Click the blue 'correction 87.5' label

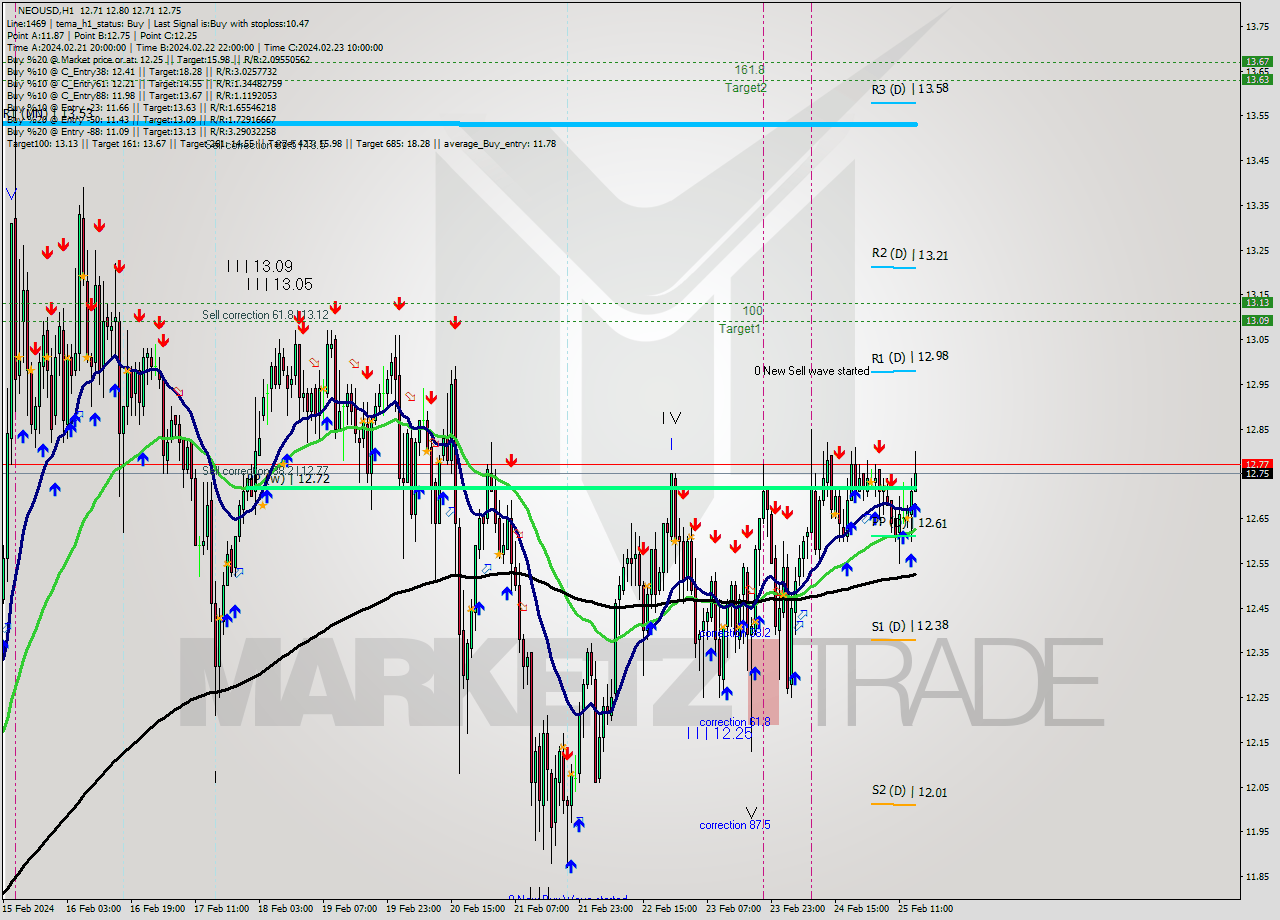pos(735,825)
